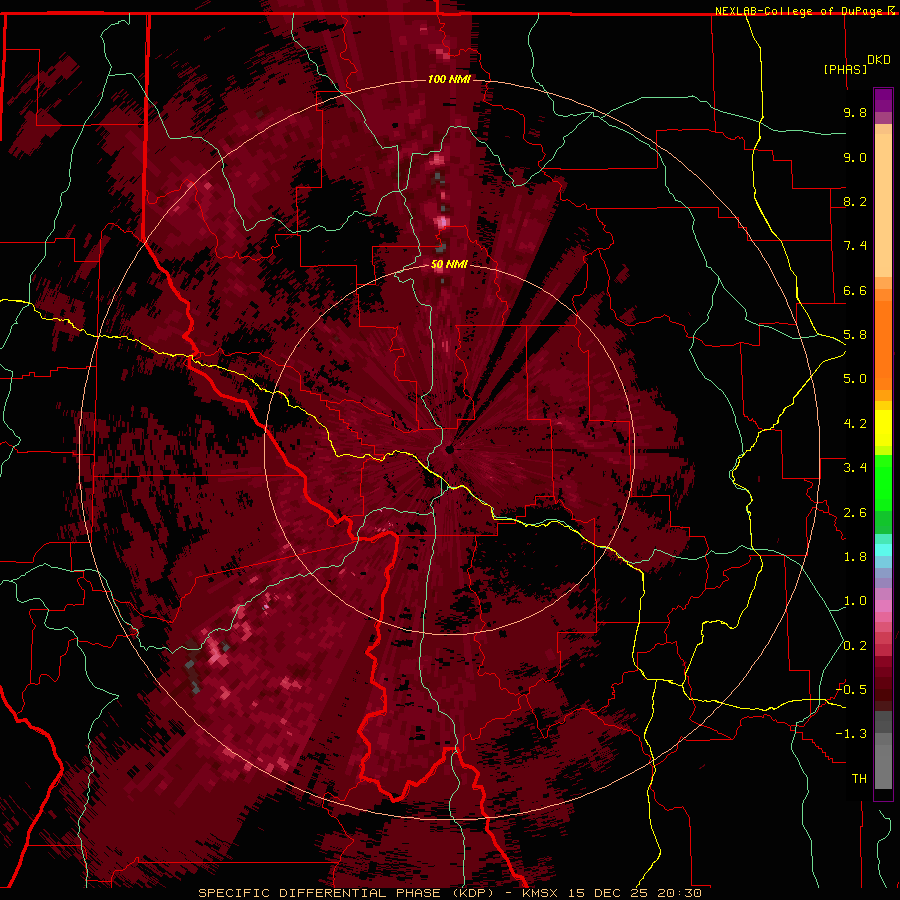The width and height of the screenshot is (900, 900).
Task: Click the 7.4 legend scale value
Action: coord(855,246)
